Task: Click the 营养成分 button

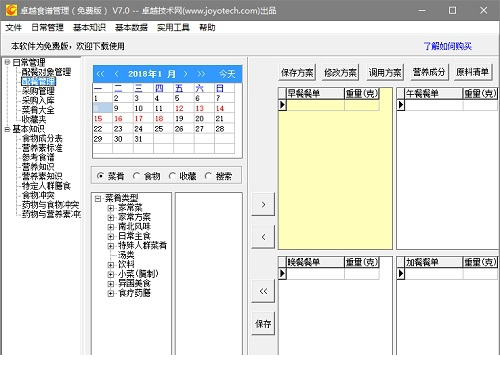Action: coord(429,72)
